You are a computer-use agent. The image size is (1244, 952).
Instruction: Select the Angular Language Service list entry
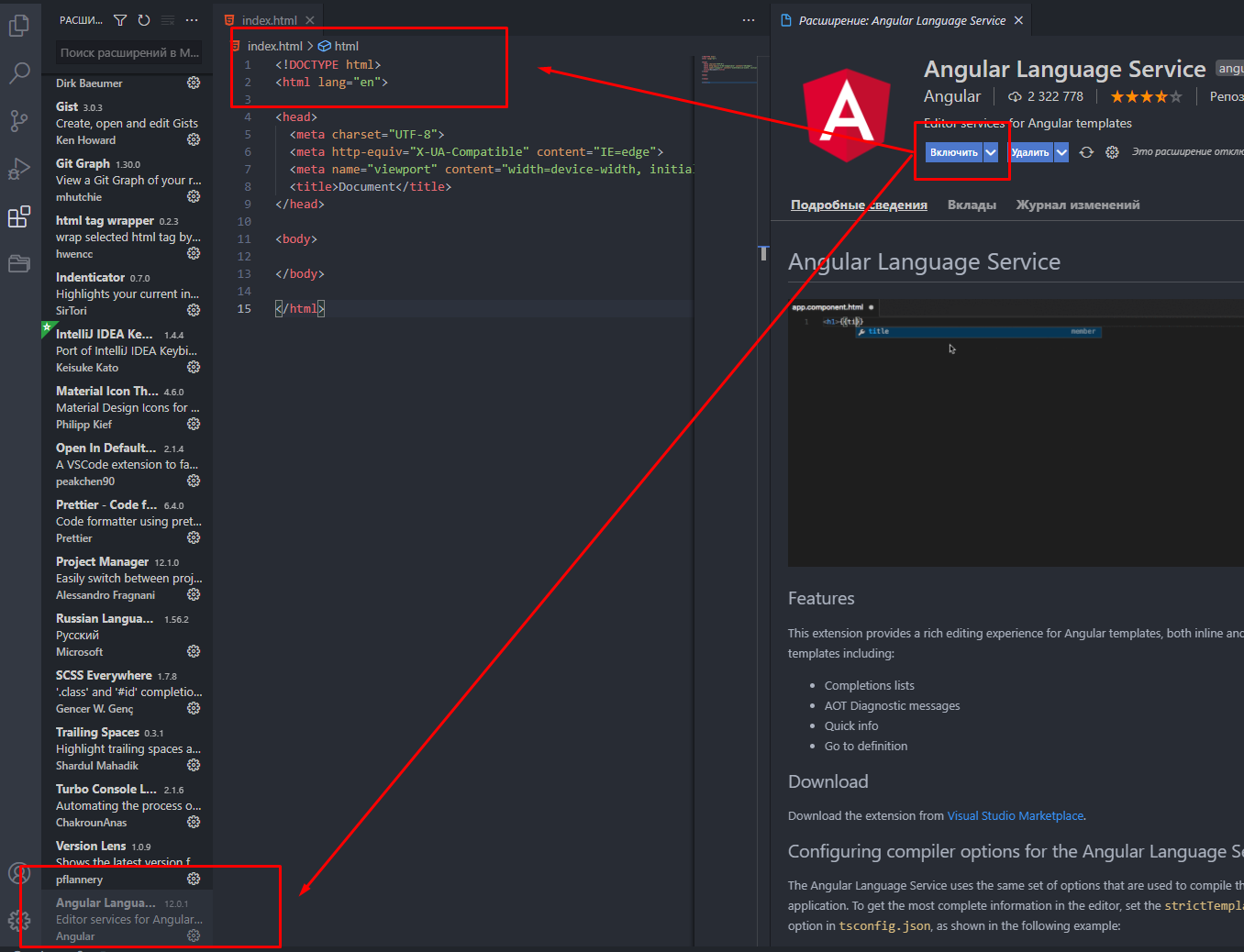pos(128,919)
